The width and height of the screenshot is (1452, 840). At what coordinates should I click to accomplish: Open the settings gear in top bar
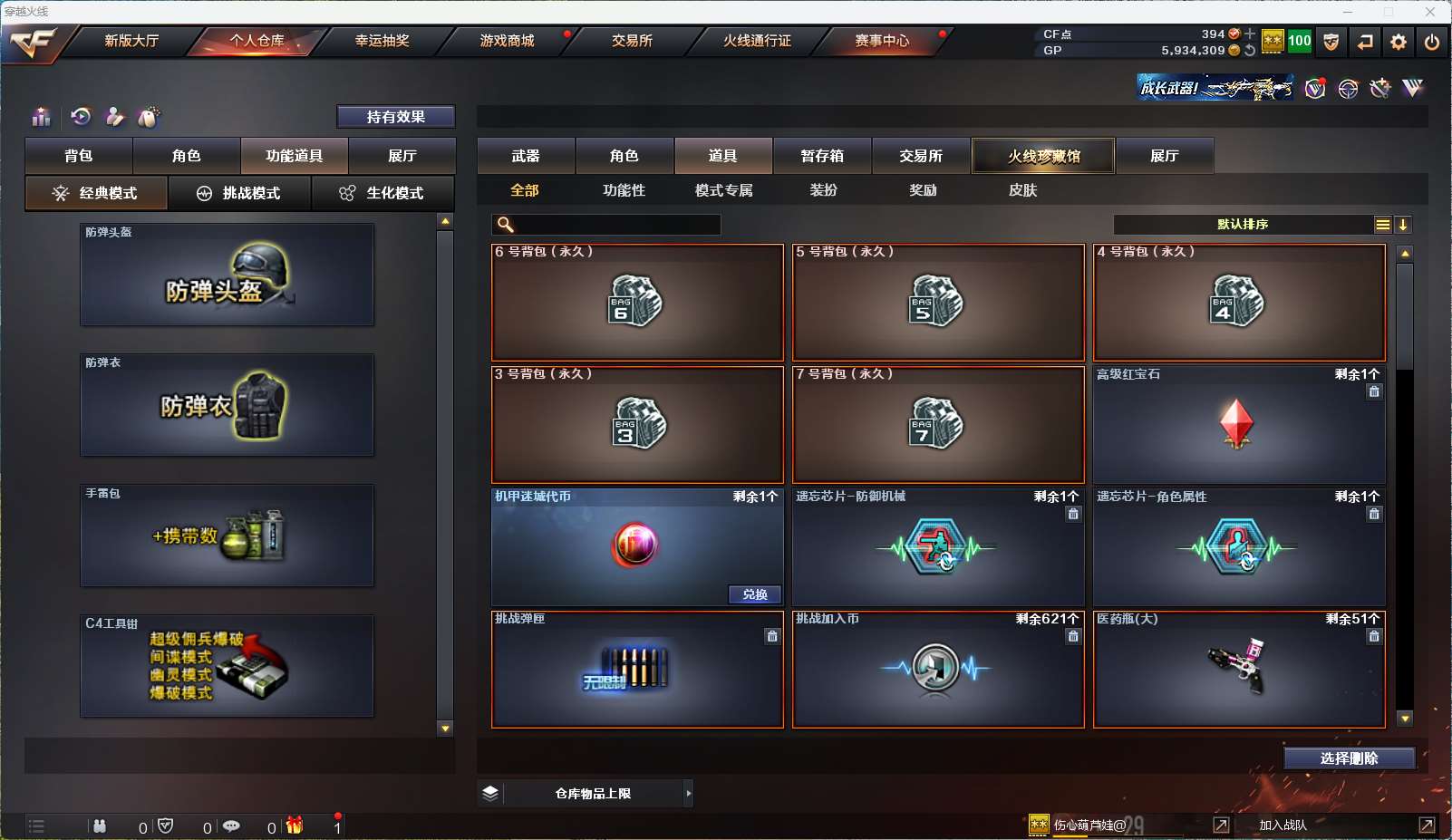[x=1399, y=42]
